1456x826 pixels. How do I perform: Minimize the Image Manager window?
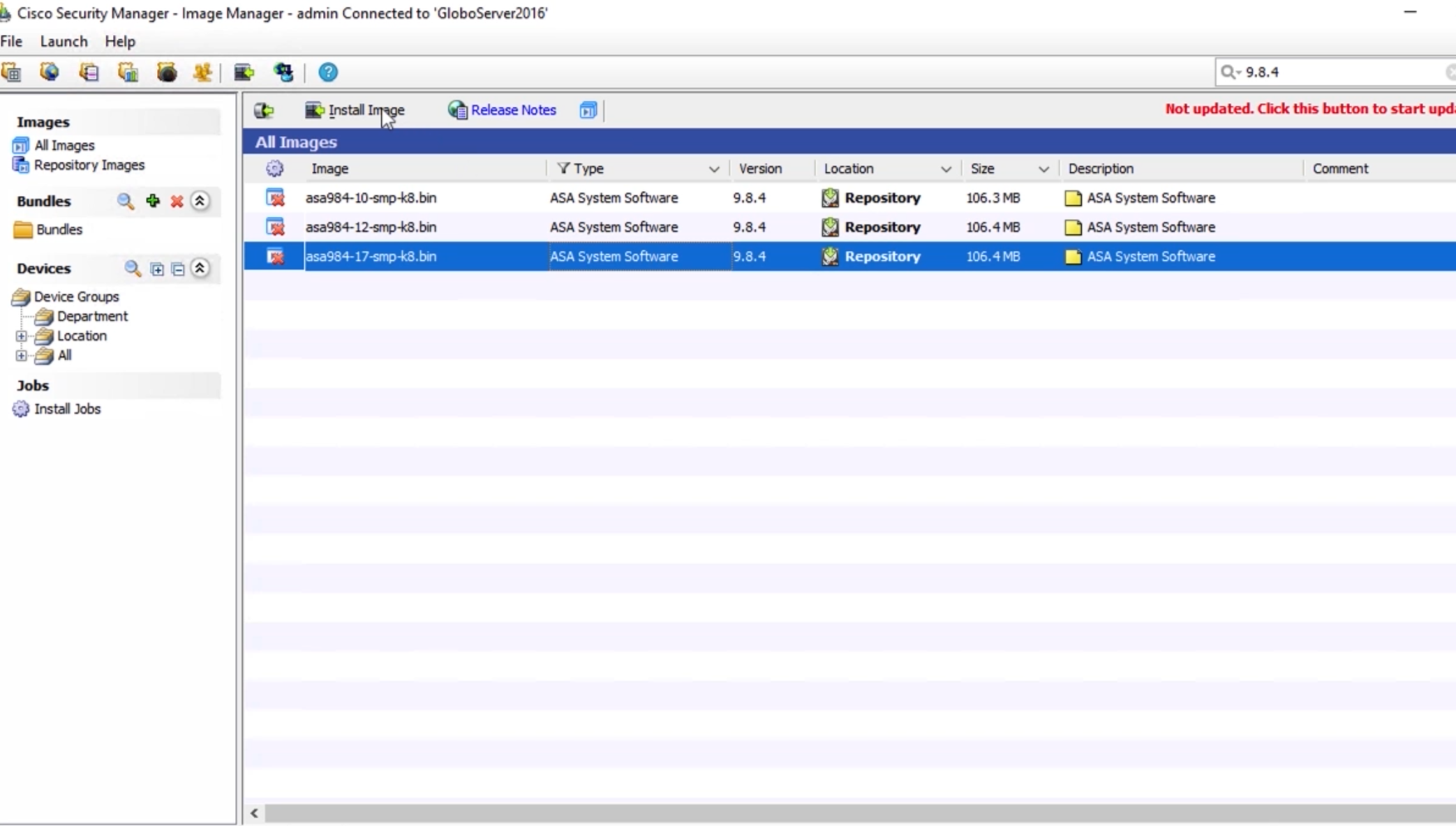(1410, 12)
